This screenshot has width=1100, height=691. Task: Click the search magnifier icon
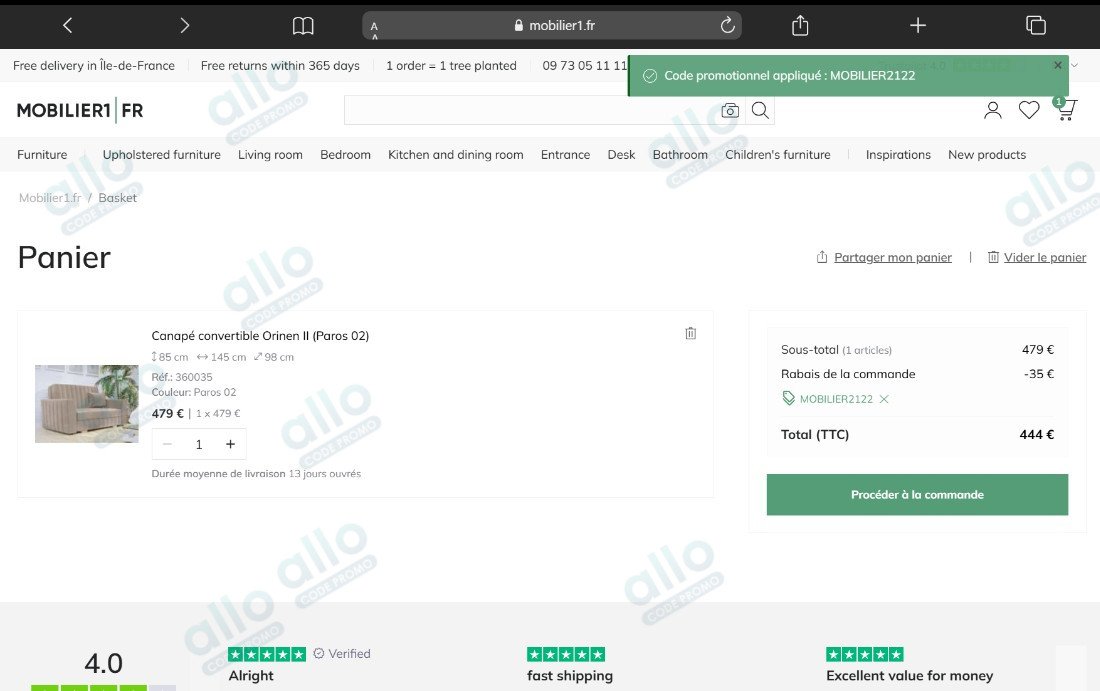click(x=760, y=110)
